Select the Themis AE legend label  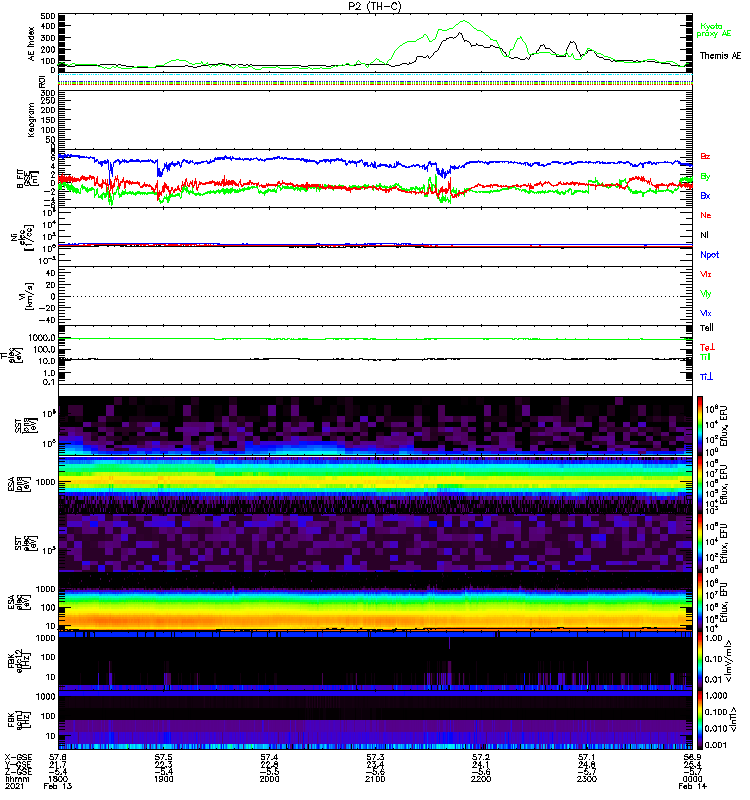tap(720, 56)
